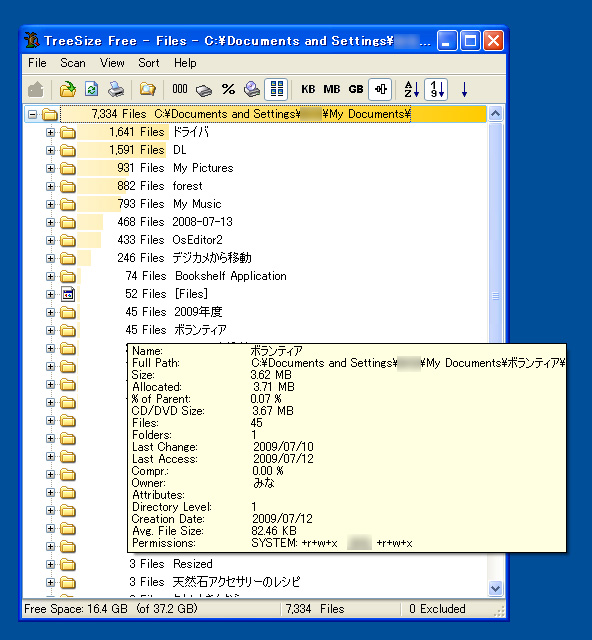592x640 pixels.
Task: Expand the [Files] node
Action: (50, 294)
